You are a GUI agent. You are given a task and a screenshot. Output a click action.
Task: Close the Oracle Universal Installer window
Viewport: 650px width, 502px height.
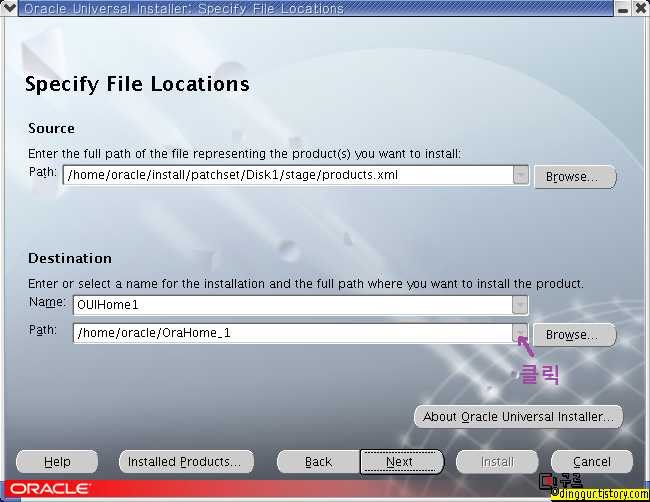point(641,8)
